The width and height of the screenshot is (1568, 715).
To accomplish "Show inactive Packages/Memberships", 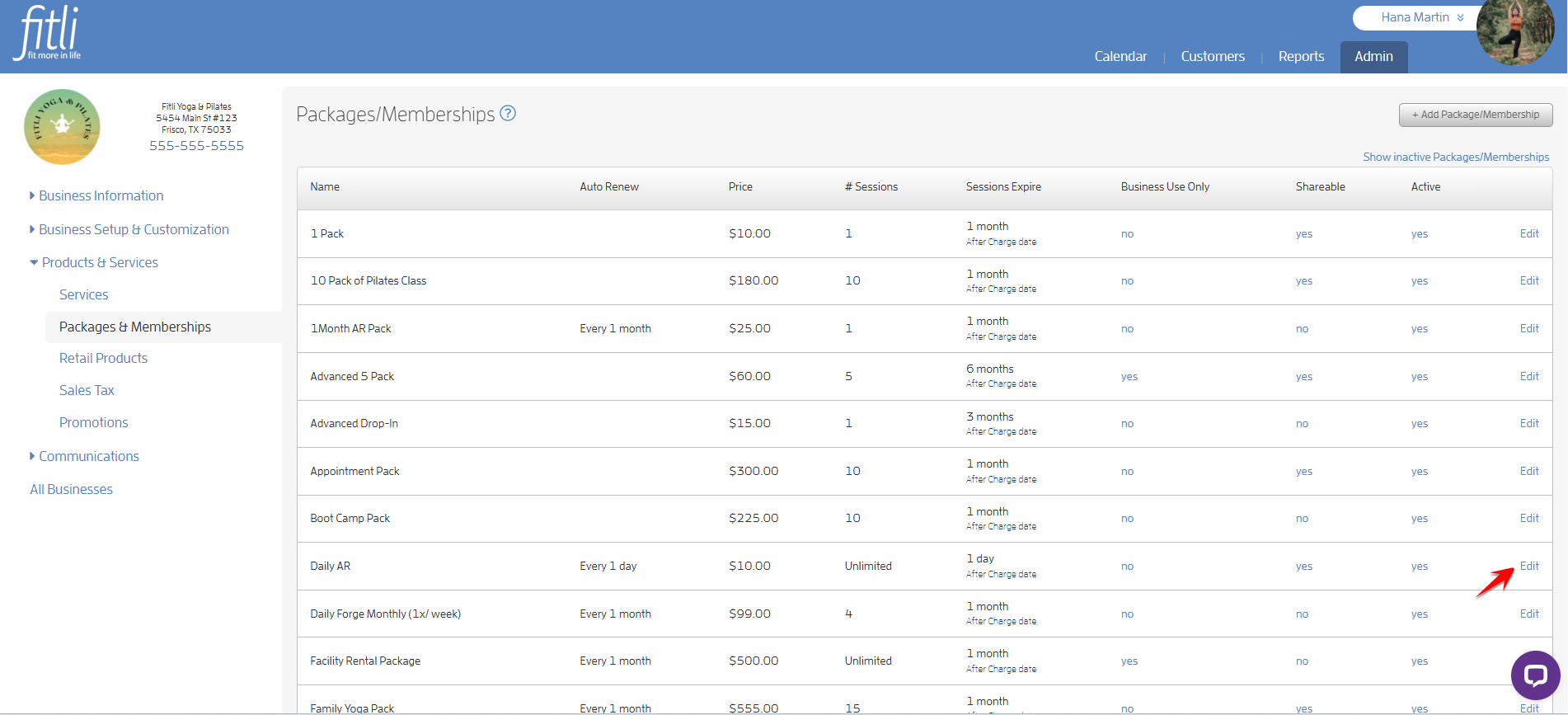I will [1456, 157].
